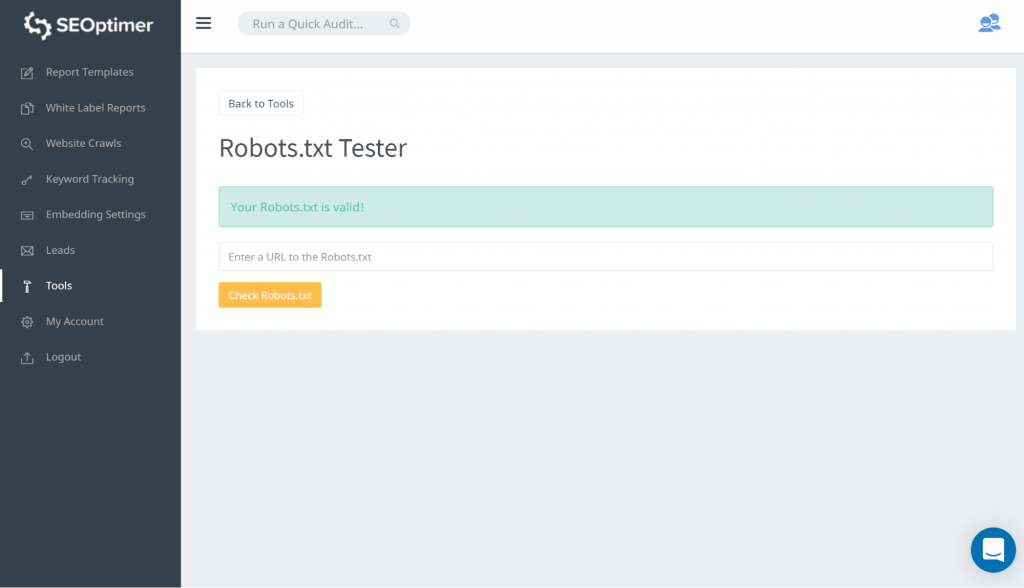Viewport: 1024px width, 588px height.
Task: Click the Leads envelope icon
Action: 27,251
